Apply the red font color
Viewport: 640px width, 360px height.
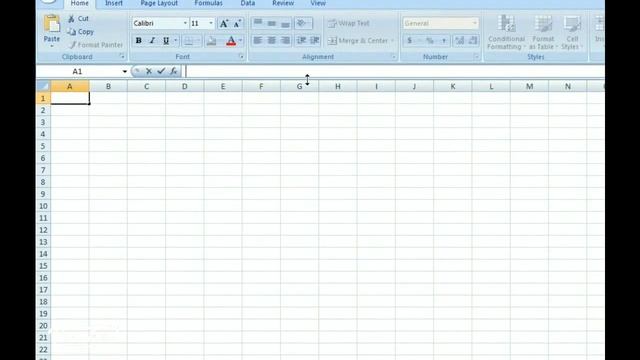(x=231, y=41)
